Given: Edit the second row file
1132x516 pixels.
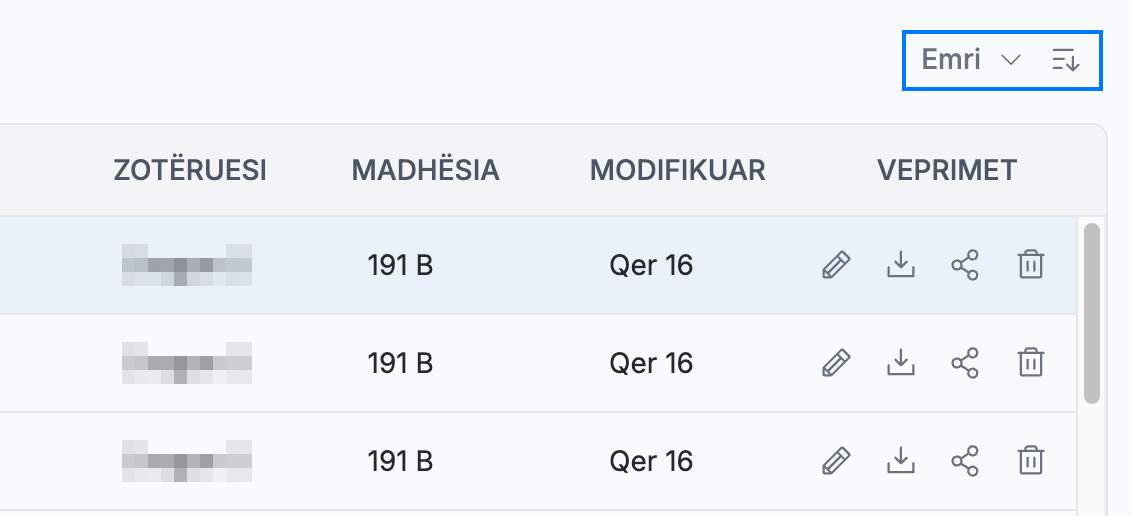Looking at the screenshot, I should pyautogui.click(x=836, y=363).
